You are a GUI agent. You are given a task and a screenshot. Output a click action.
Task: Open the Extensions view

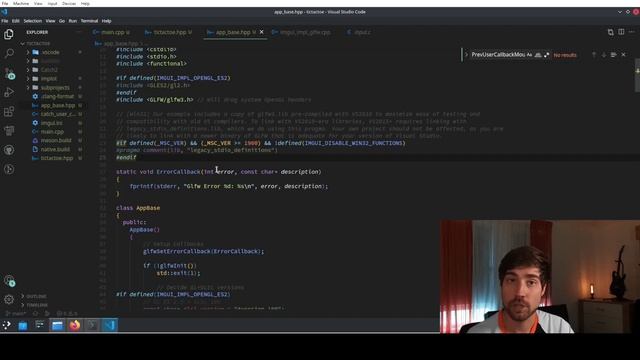[9, 111]
